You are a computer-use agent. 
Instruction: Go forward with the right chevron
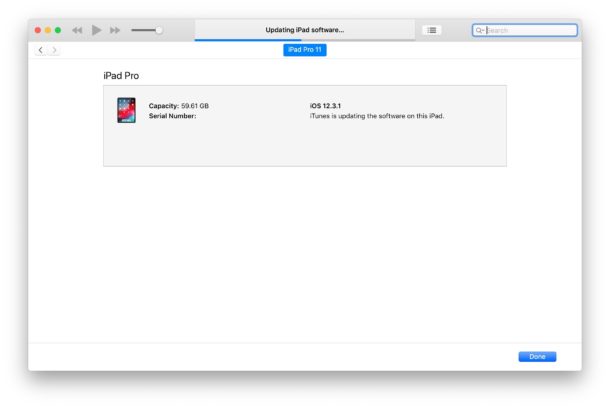54,50
